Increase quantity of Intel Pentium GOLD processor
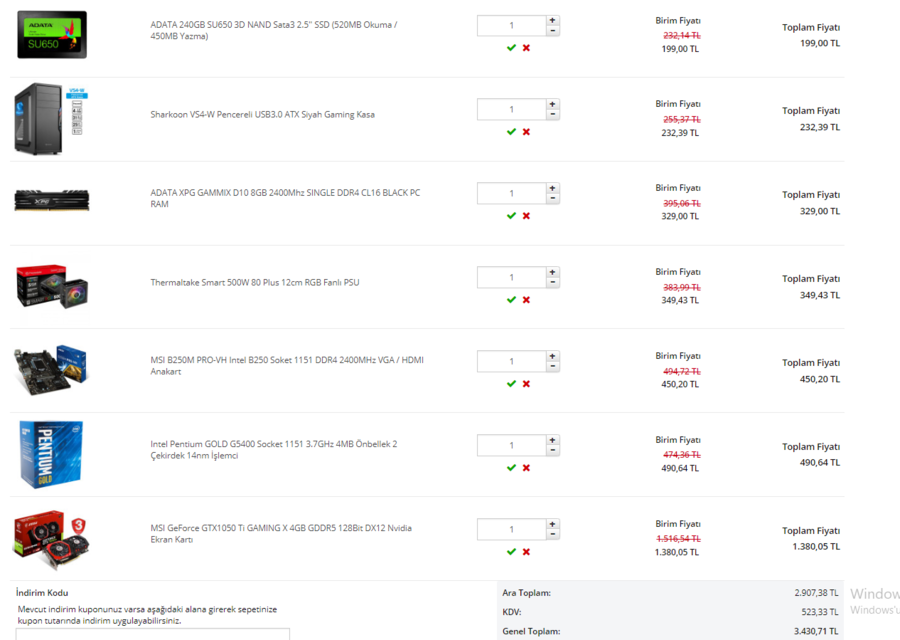 click(x=552, y=440)
